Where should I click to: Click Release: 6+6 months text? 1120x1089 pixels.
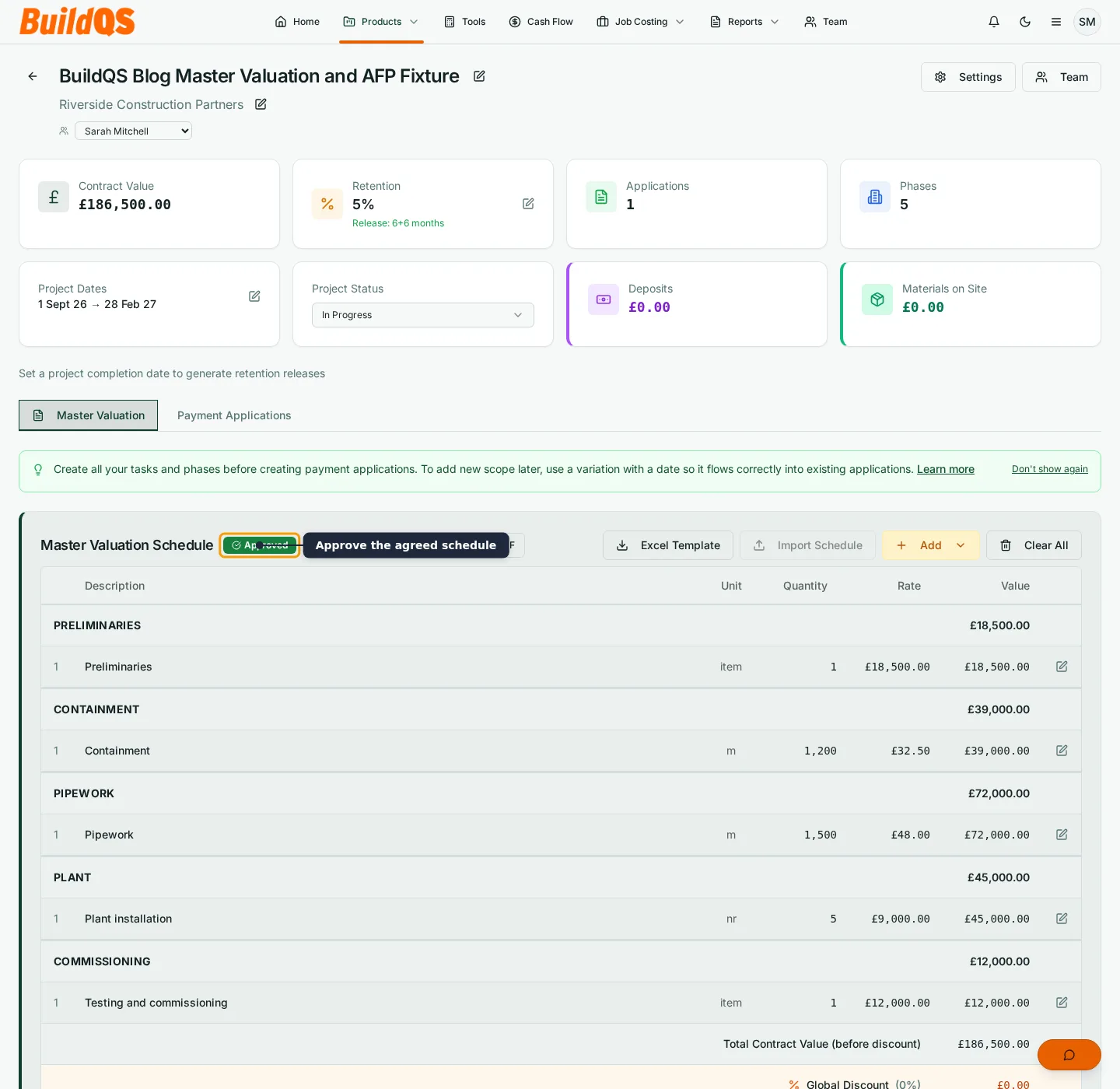click(x=398, y=223)
